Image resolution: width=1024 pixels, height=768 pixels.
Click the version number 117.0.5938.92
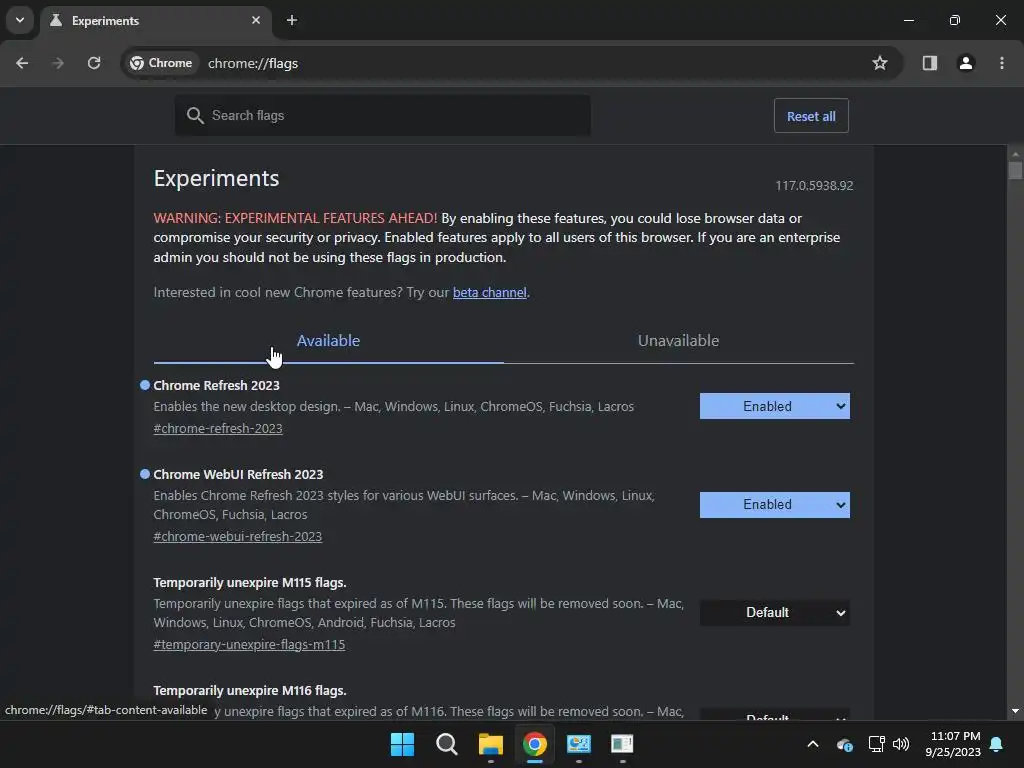point(814,185)
